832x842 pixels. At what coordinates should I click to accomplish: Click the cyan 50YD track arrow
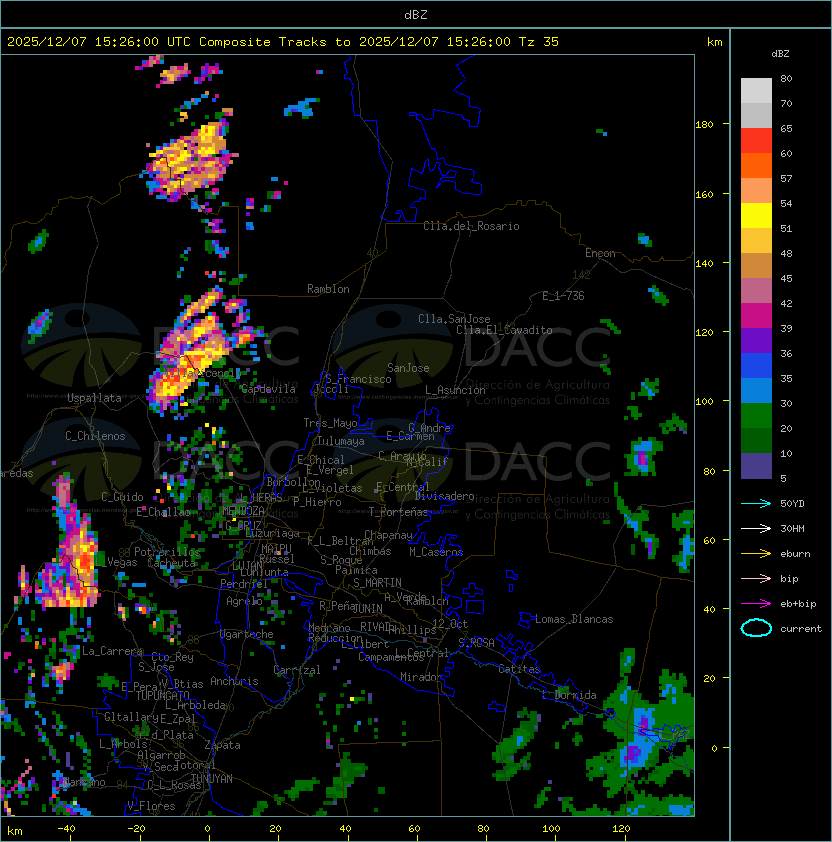(756, 503)
